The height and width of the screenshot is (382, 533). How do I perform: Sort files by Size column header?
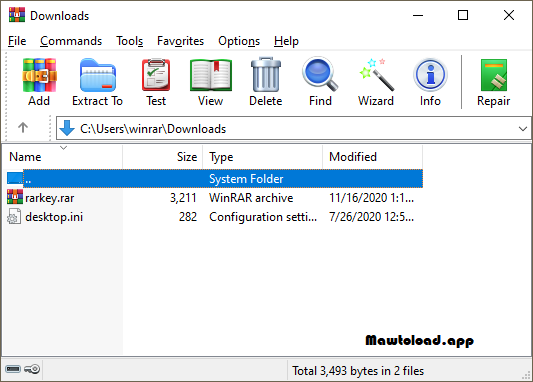(162, 157)
